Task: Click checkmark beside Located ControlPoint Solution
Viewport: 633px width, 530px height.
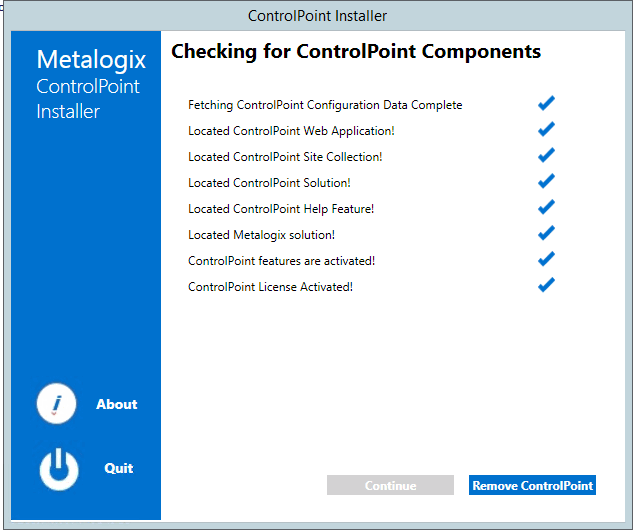Action: coord(546,181)
